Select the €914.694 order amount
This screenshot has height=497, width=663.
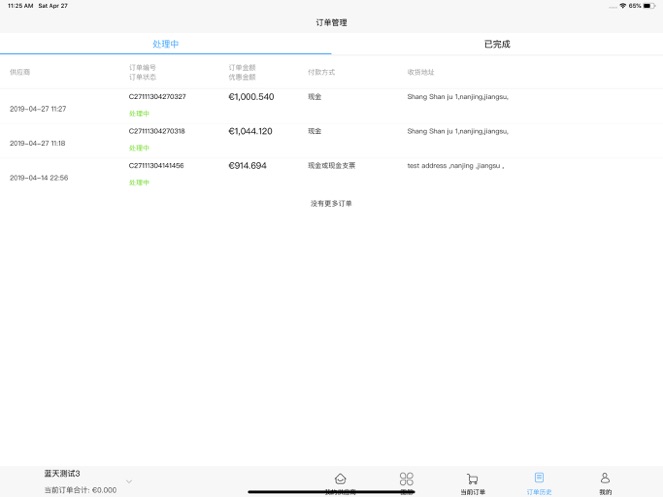pyautogui.click(x=247, y=165)
